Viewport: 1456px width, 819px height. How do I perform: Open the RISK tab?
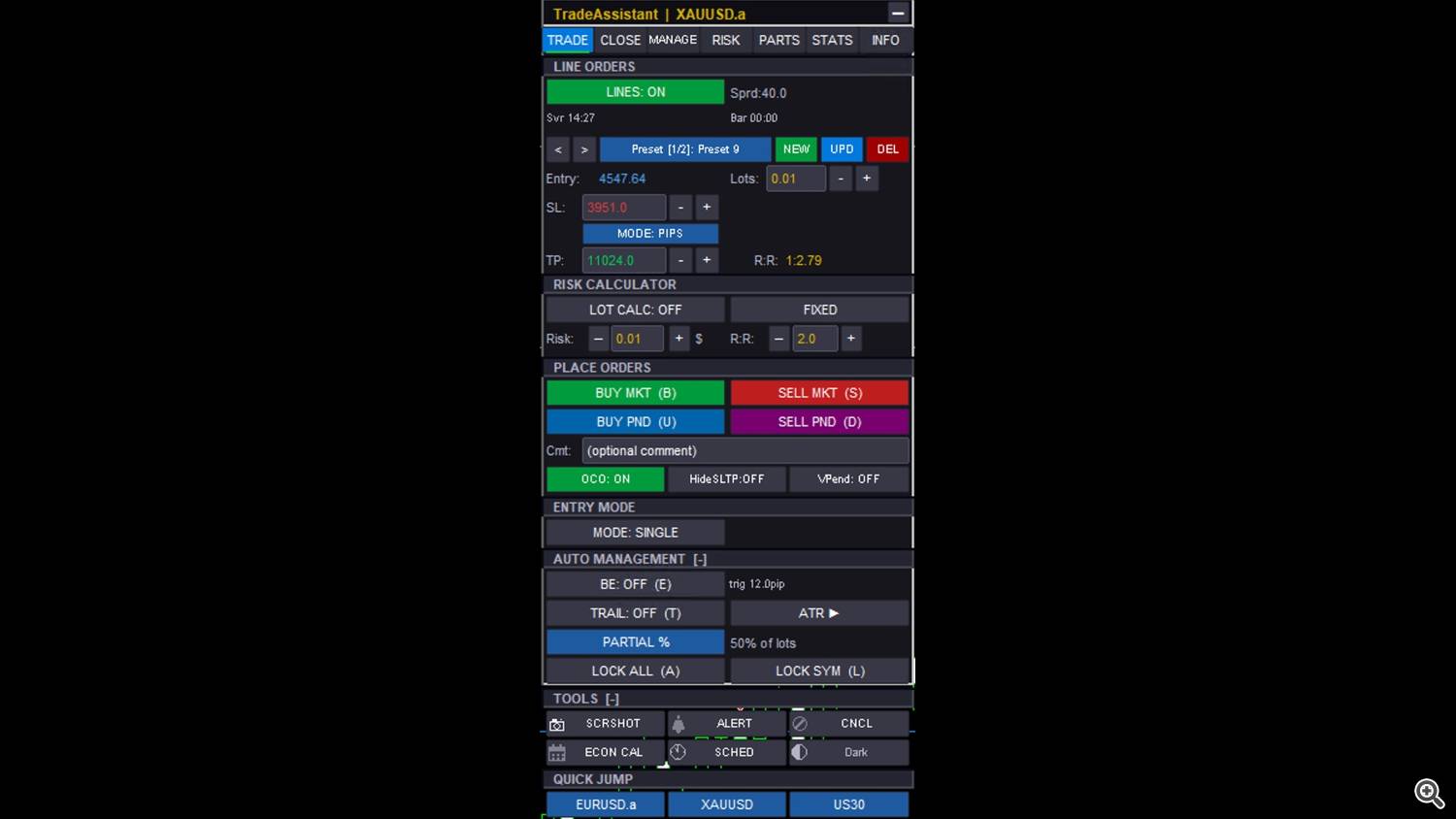(726, 40)
